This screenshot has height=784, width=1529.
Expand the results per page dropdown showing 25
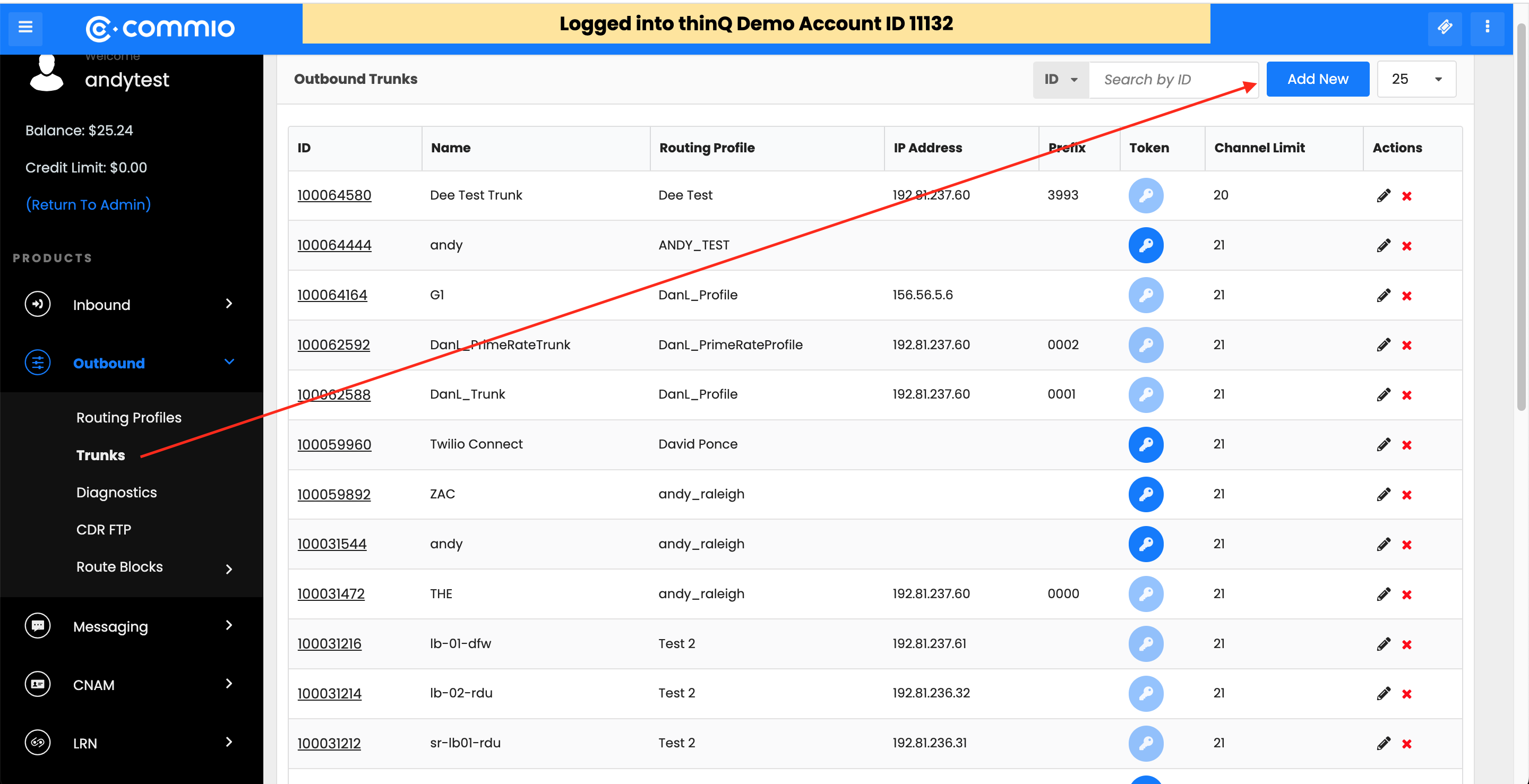1416,78
